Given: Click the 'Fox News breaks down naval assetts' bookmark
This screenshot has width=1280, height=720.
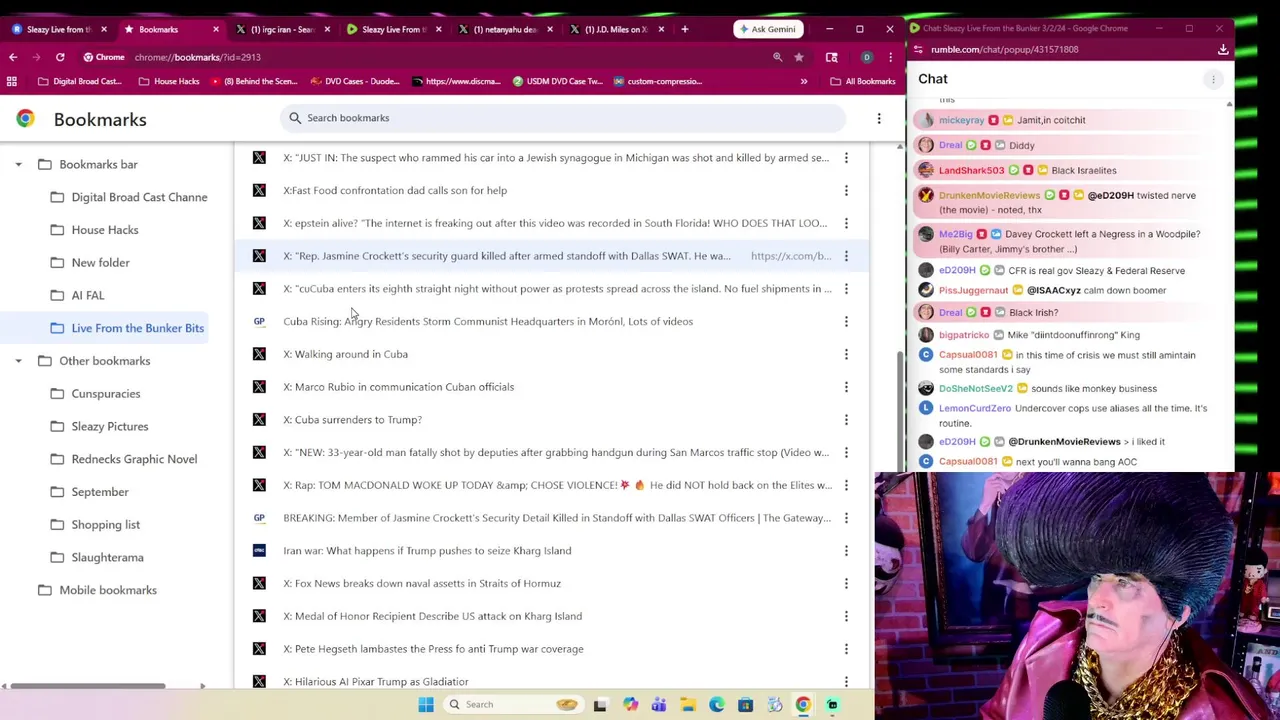Looking at the screenshot, I should coord(553,583).
